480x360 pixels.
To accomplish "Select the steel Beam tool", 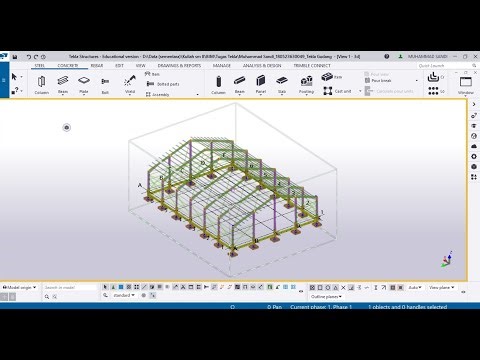I will 63,85.
